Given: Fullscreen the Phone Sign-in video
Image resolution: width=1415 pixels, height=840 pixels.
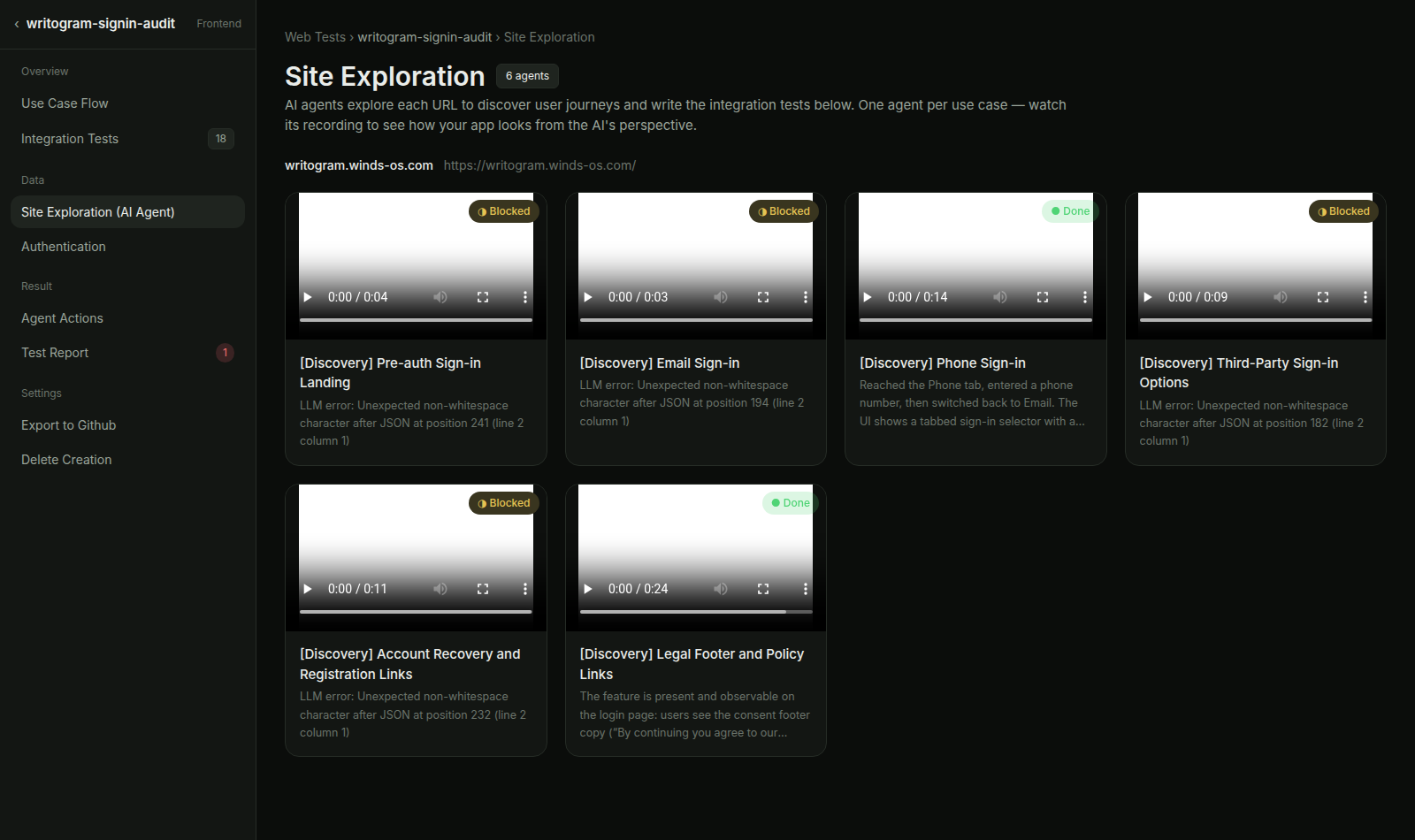Looking at the screenshot, I should [1043, 297].
